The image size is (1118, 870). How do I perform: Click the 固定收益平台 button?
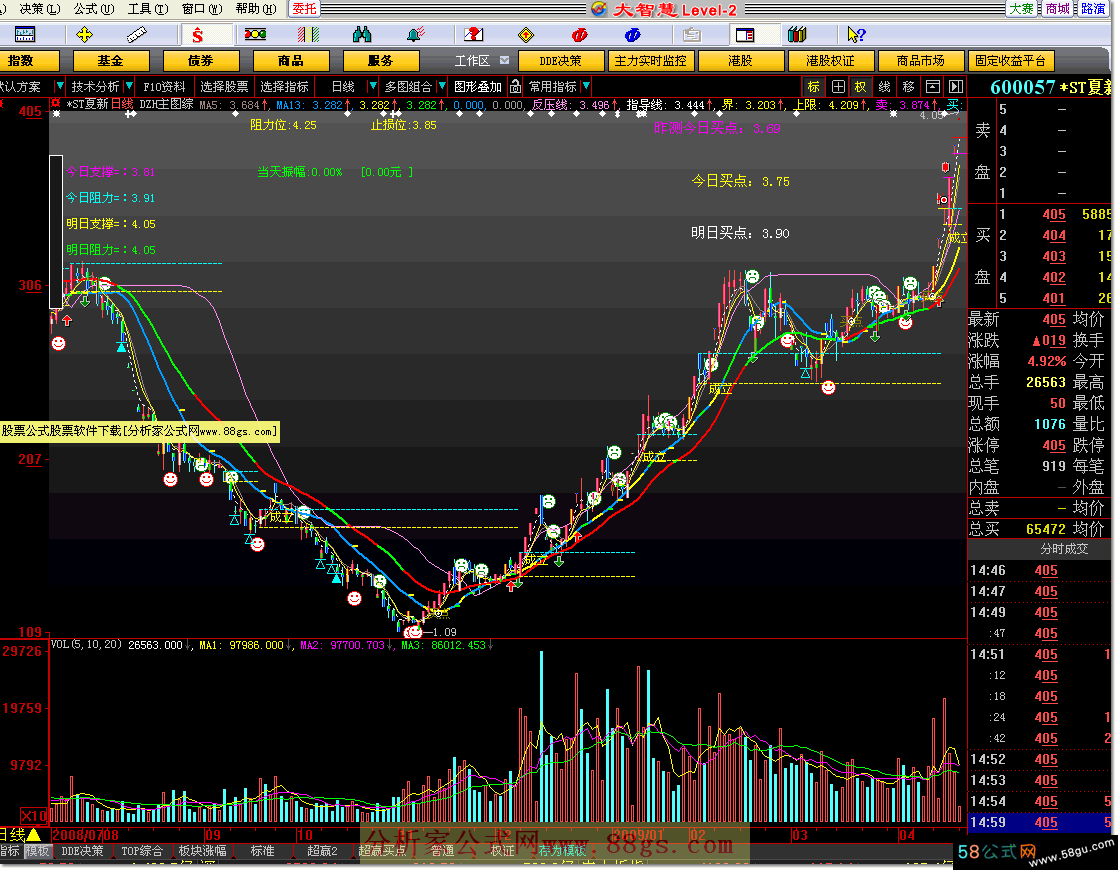1010,61
